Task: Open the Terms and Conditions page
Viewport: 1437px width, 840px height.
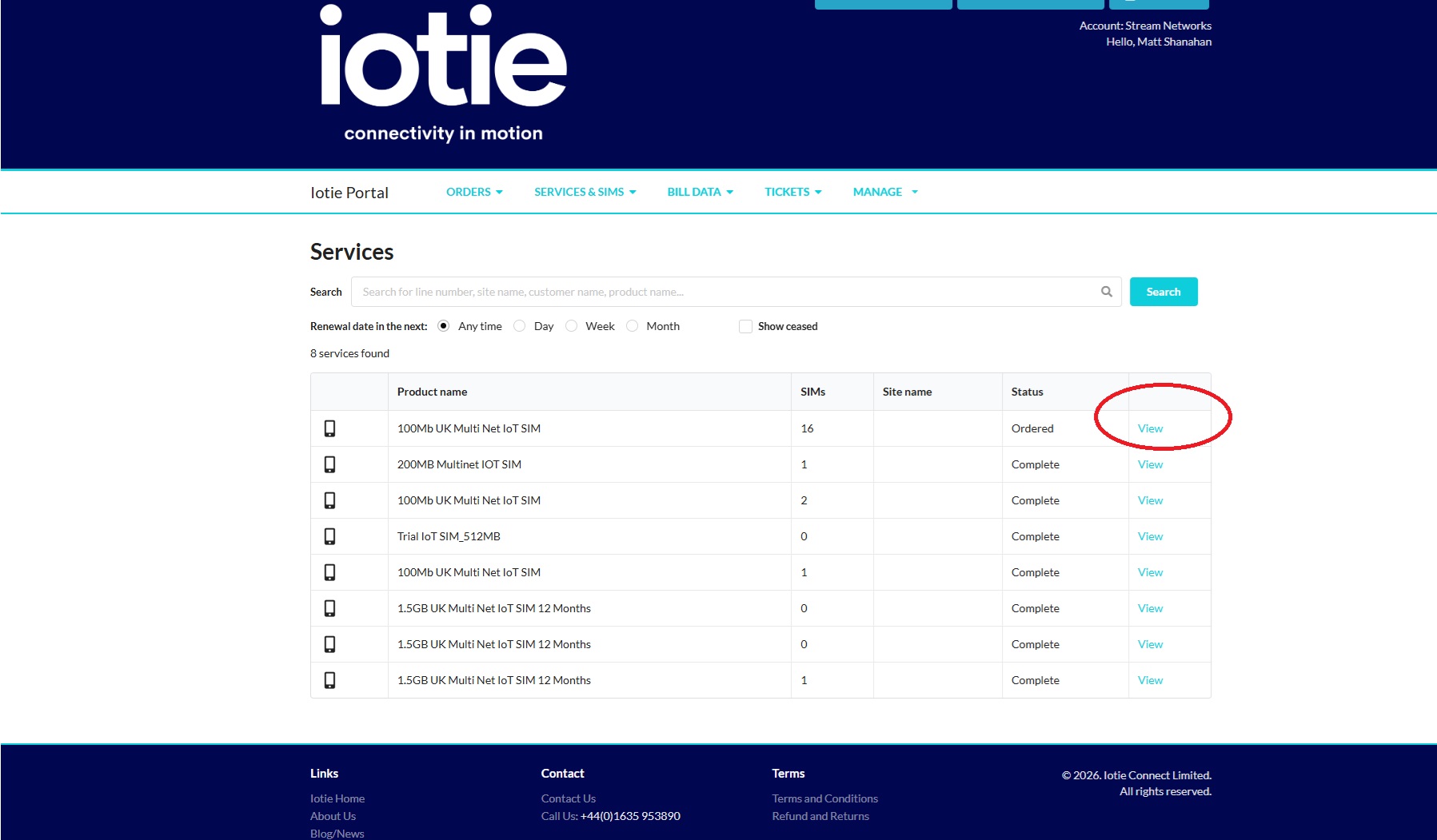Action: 824,798
